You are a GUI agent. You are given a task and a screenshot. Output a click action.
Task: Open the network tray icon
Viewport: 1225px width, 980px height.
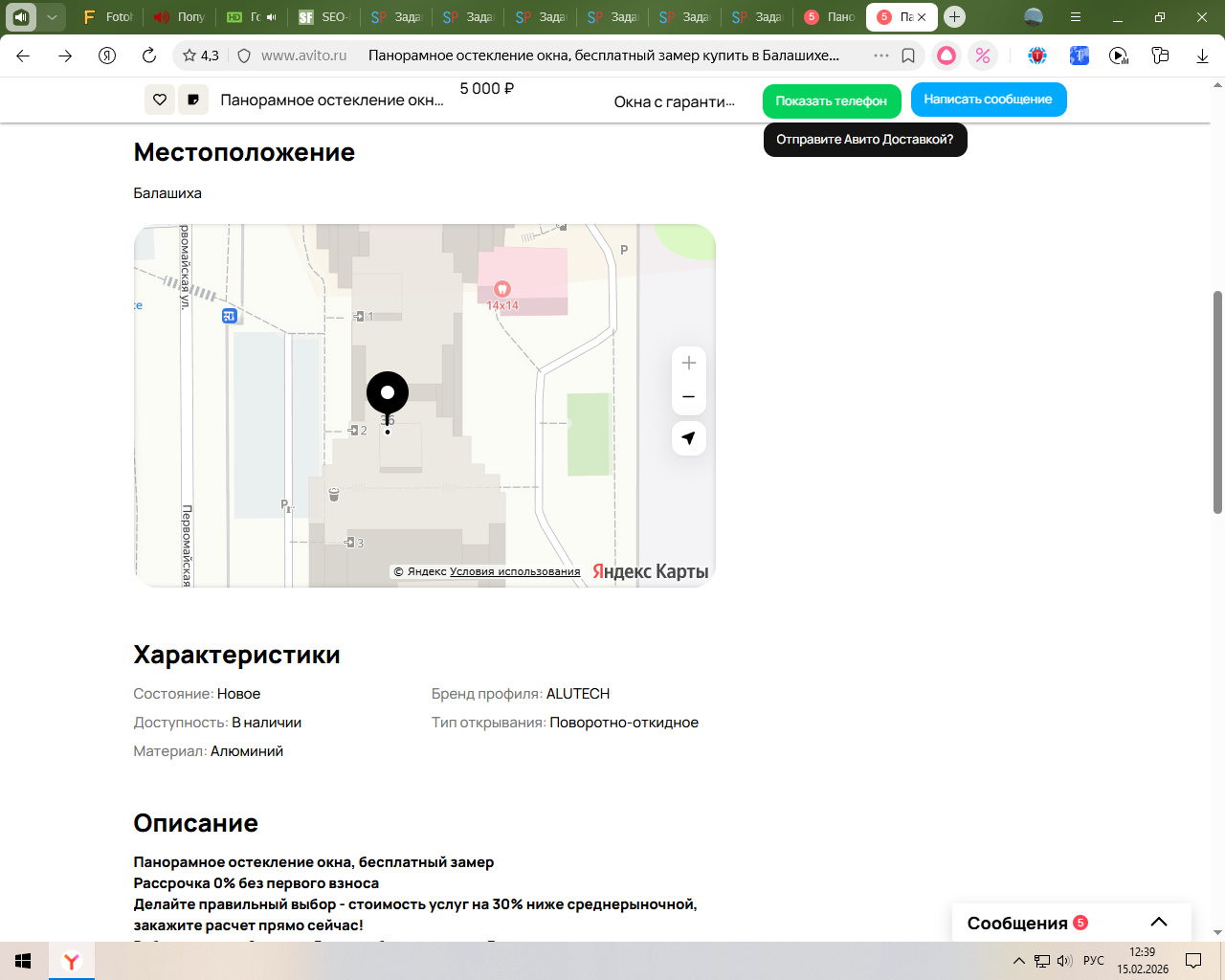(1042, 961)
